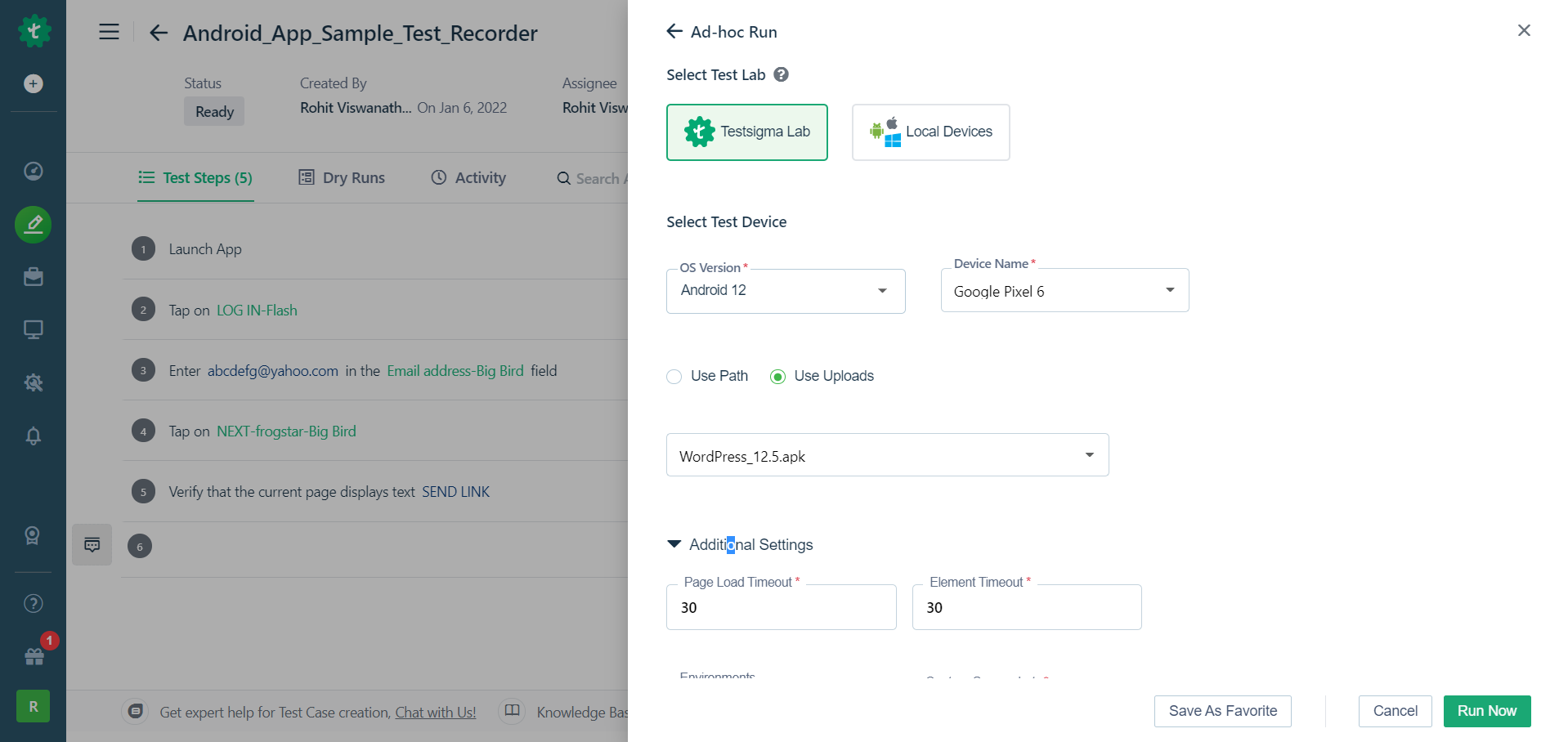Open the hamburger menu icon
Viewport: 1568px width, 742px height.
click(109, 32)
